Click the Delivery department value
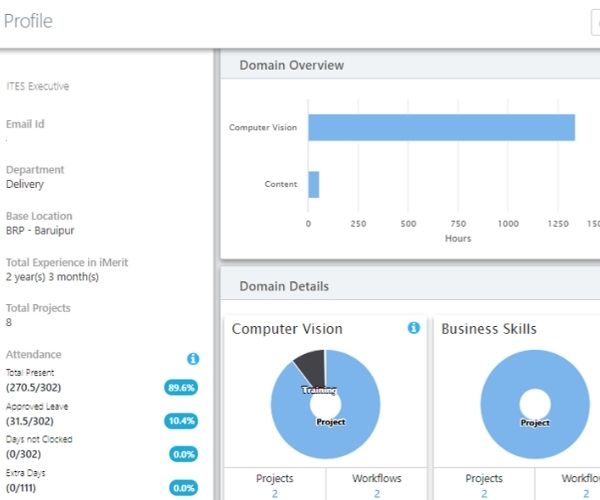 pyautogui.click(x=25, y=184)
